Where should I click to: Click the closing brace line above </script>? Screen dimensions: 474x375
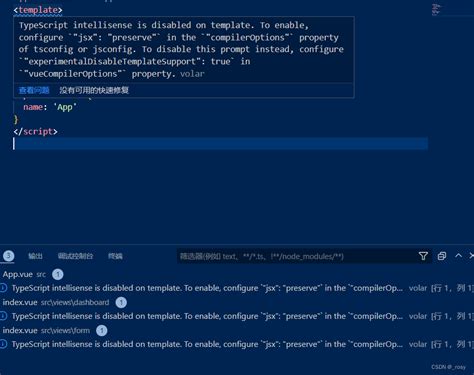16,119
